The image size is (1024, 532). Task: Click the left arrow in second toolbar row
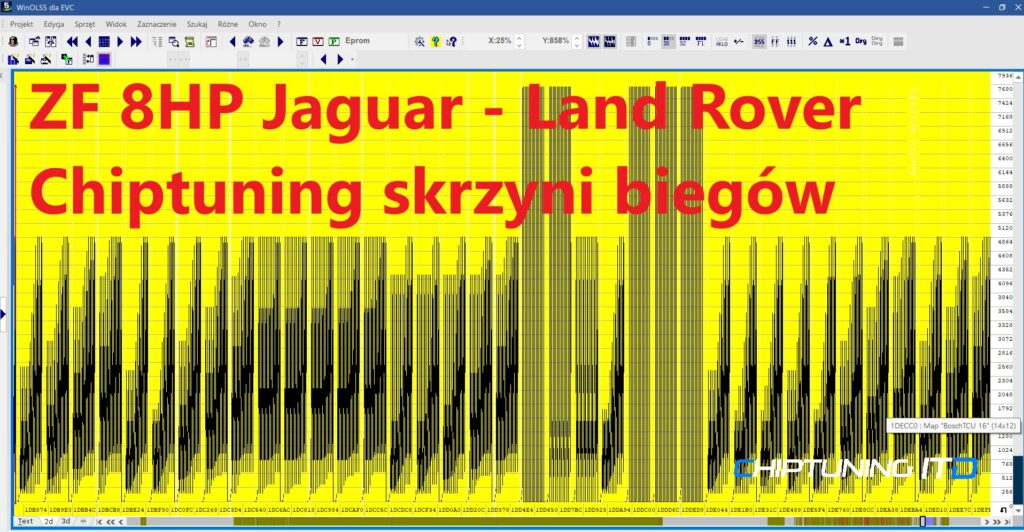click(323, 59)
